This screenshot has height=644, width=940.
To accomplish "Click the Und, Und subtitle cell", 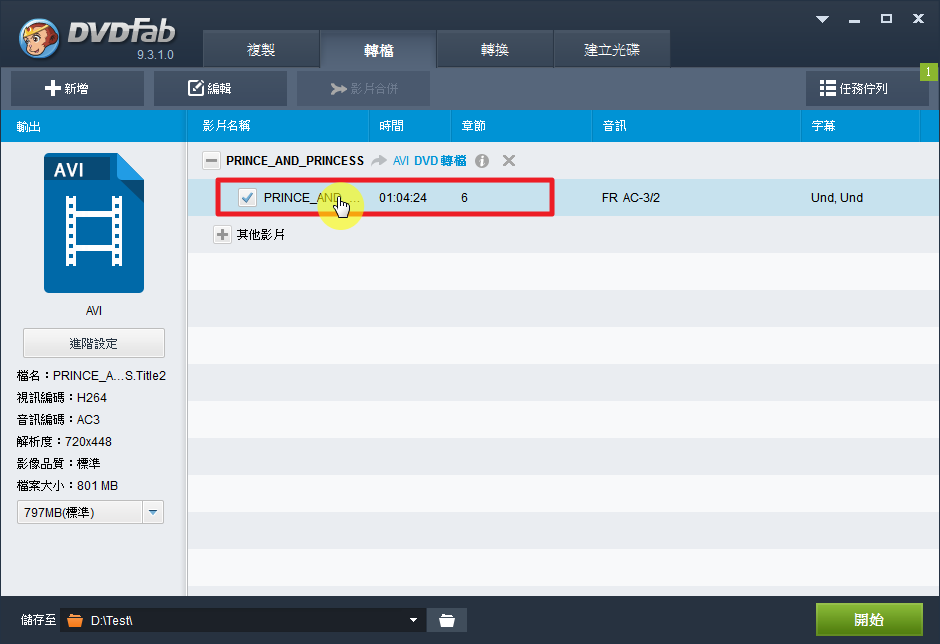I will pos(836,198).
